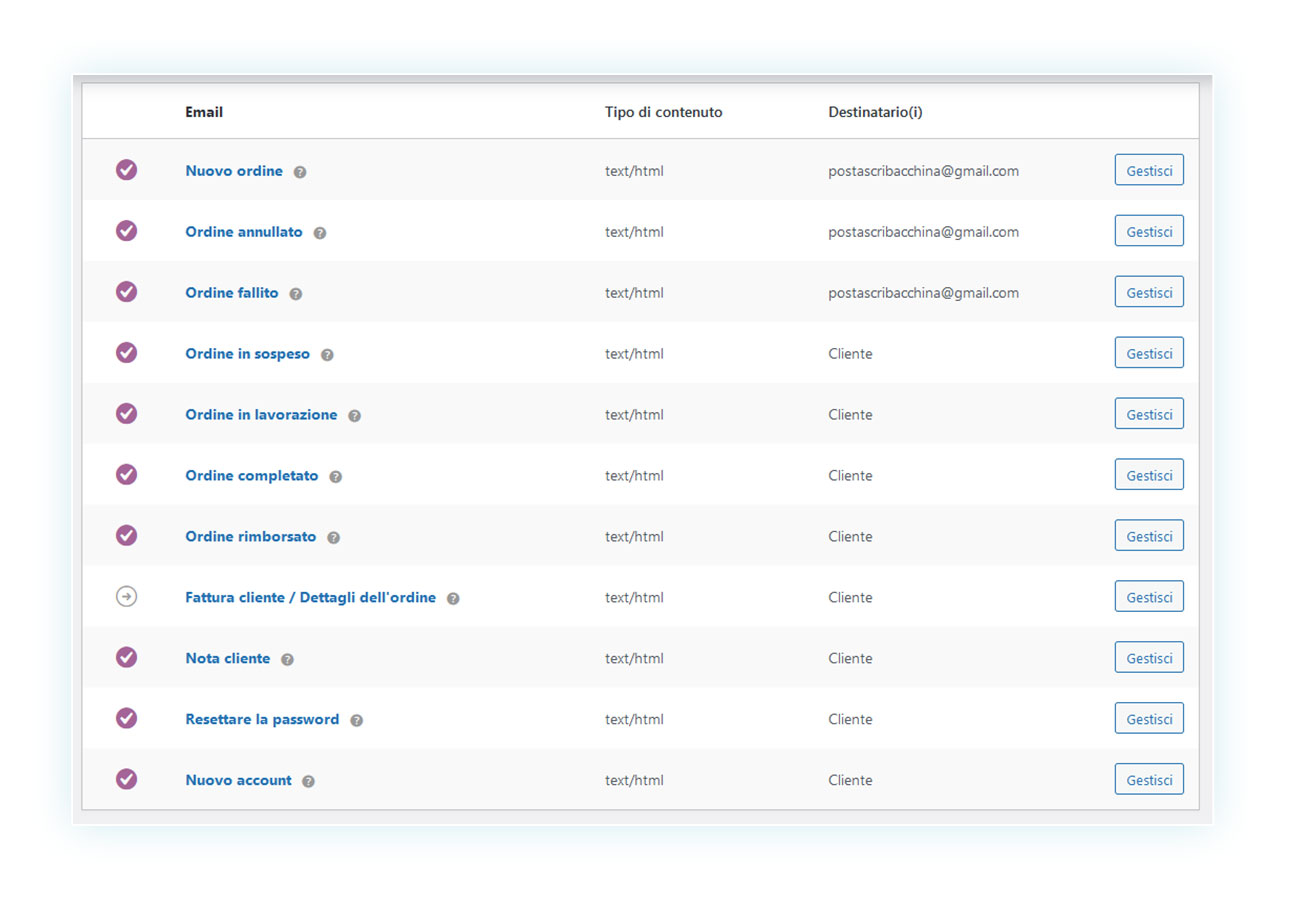Click Cliente recipient in Fattura cliente row

850,598
